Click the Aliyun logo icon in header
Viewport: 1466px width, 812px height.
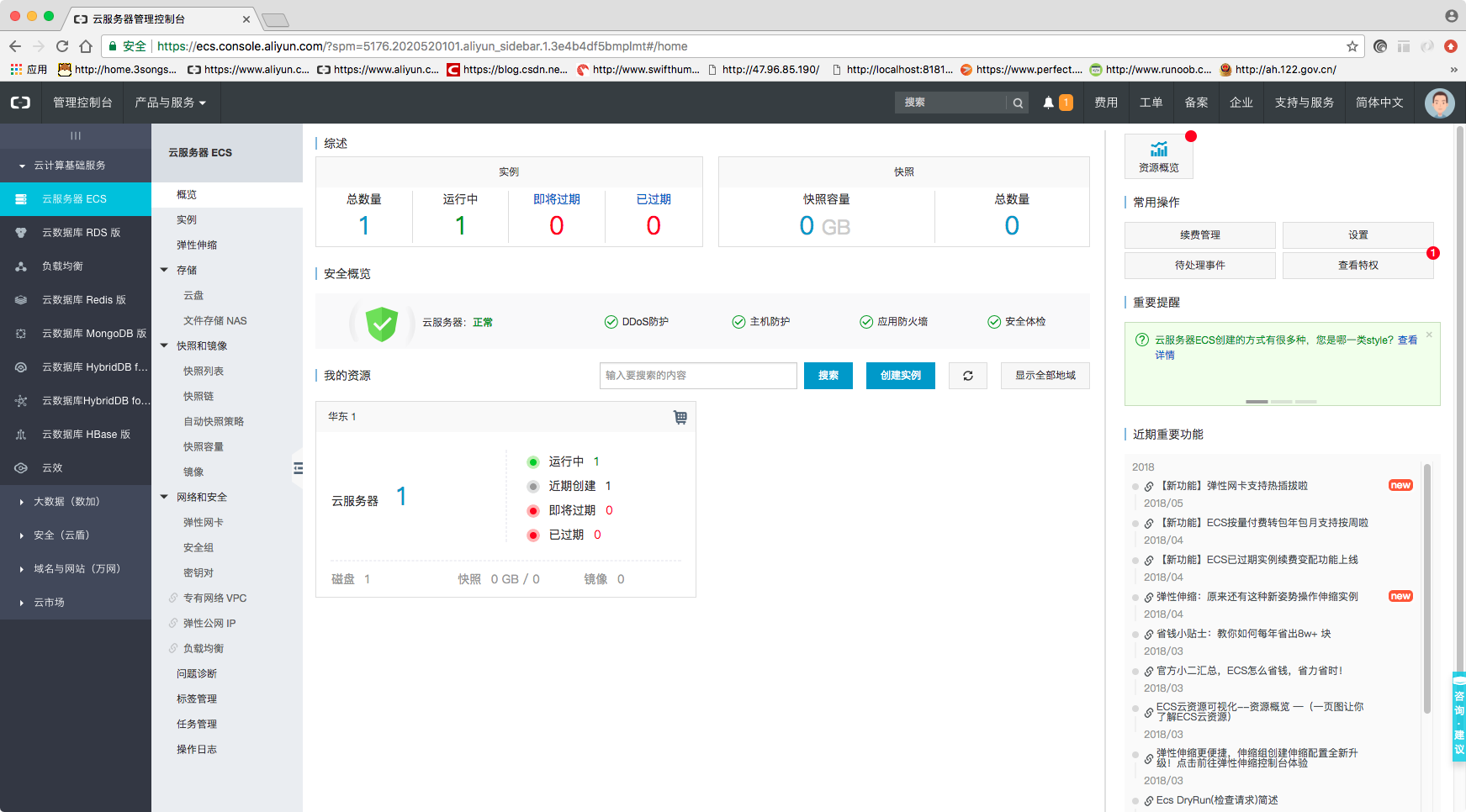pos(20,103)
